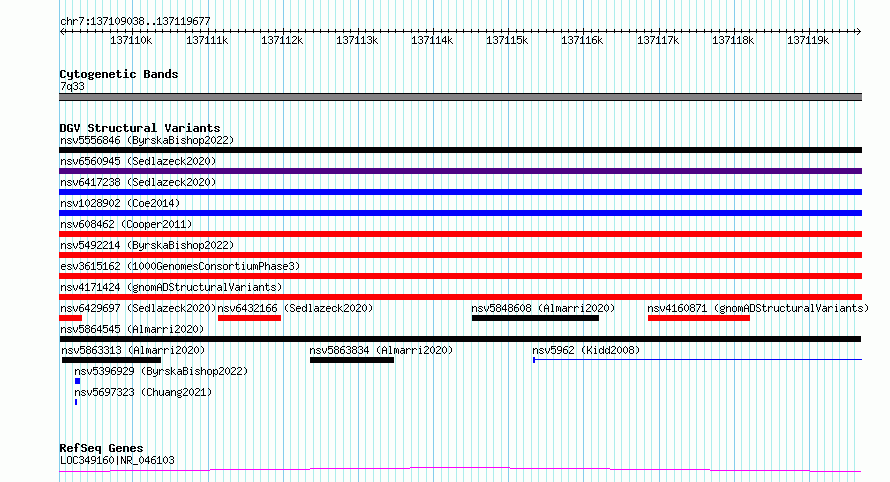Screen dimensions: 890x482
Task: Click the chr7:137109038..137119677 coordinate text
Action: pos(135,21)
